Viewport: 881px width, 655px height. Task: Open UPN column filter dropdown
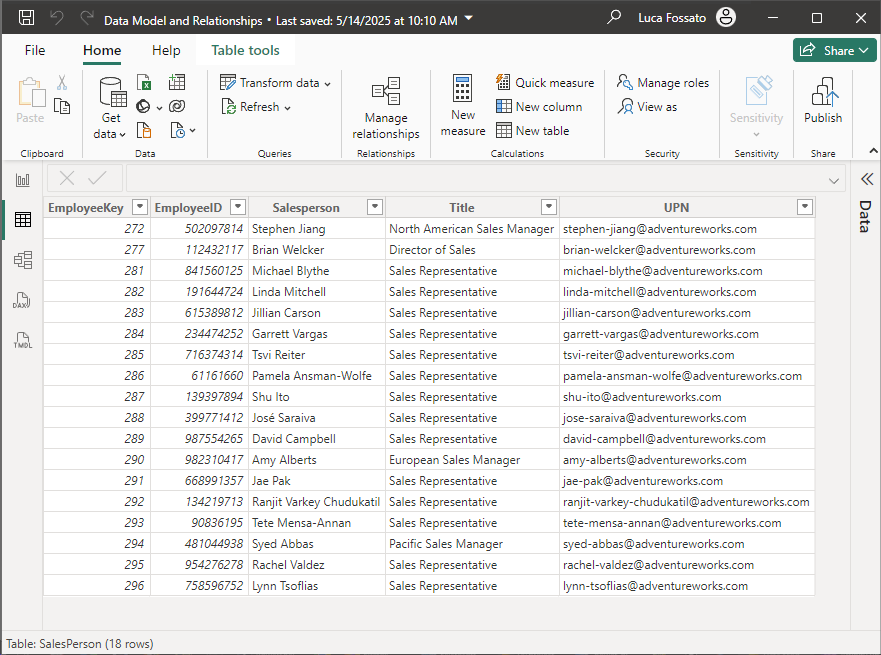805,207
